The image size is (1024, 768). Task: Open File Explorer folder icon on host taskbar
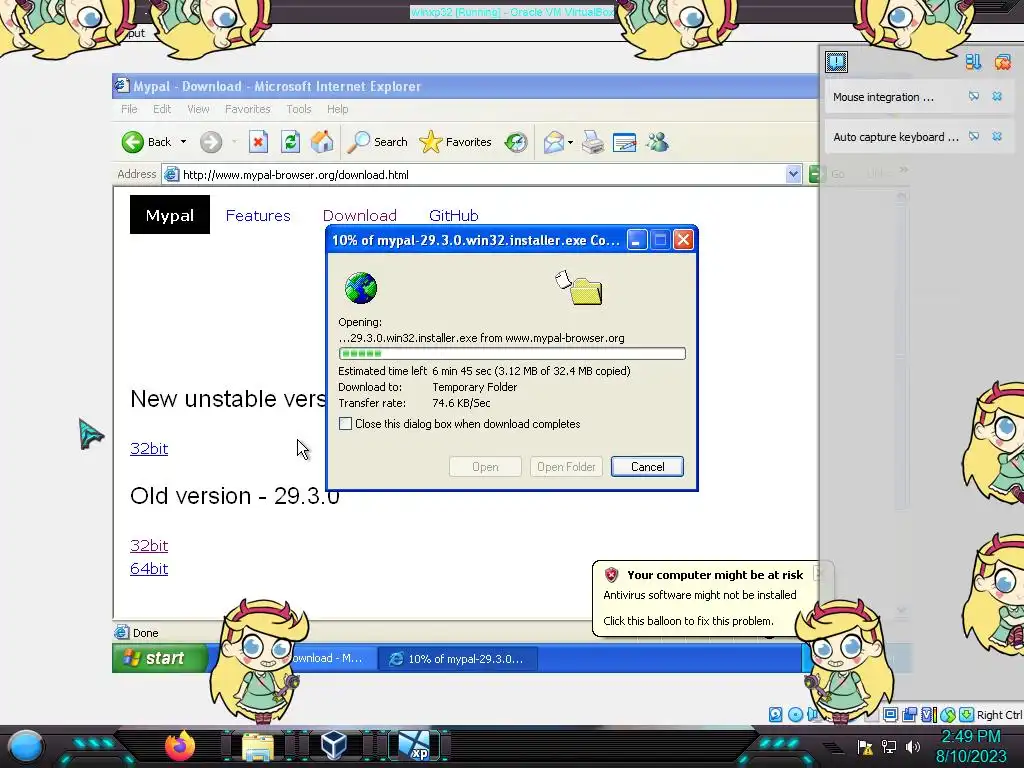(258, 746)
